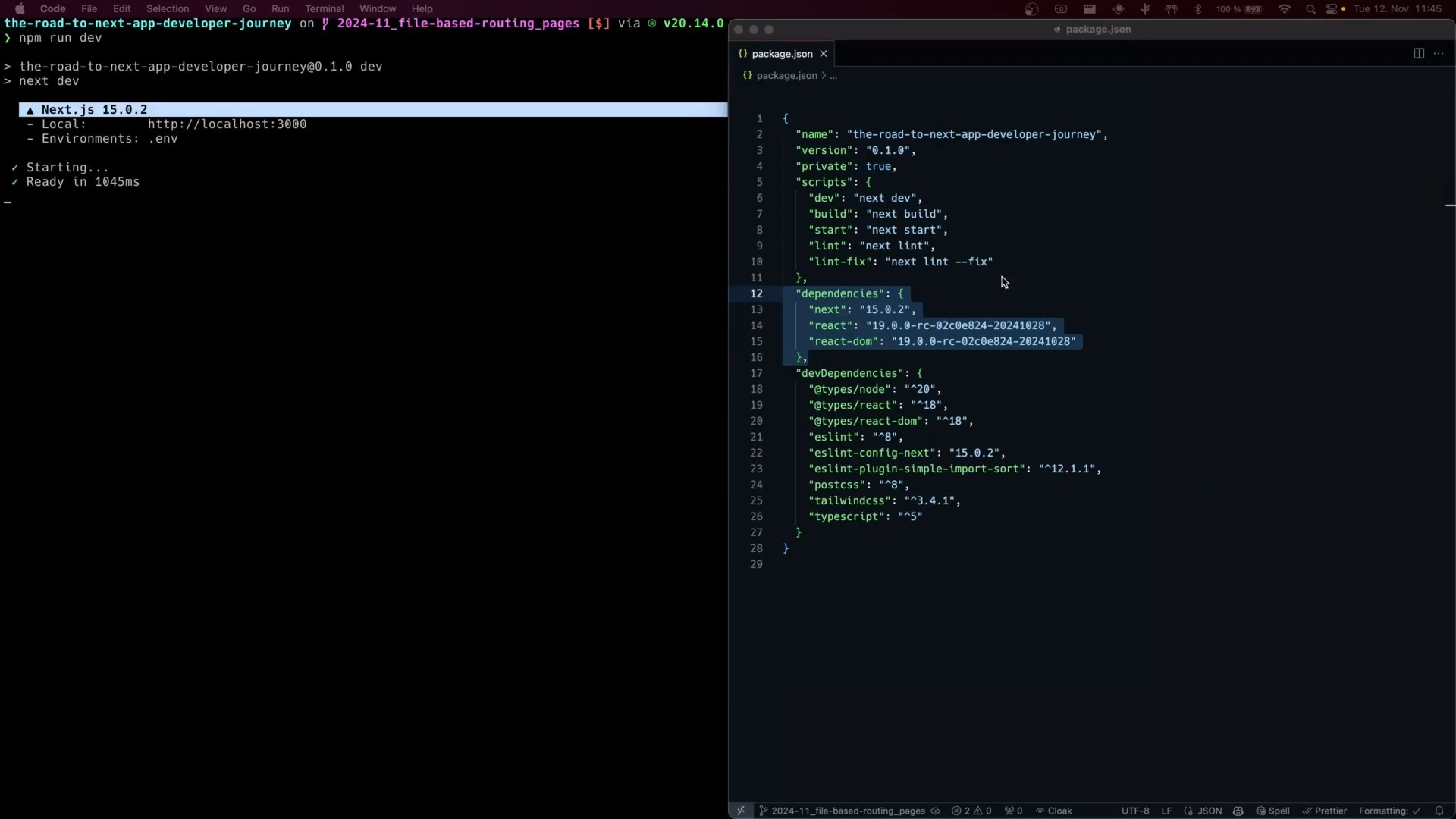Click the split editor right icon
The image size is (1456, 819).
point(1418,53)
